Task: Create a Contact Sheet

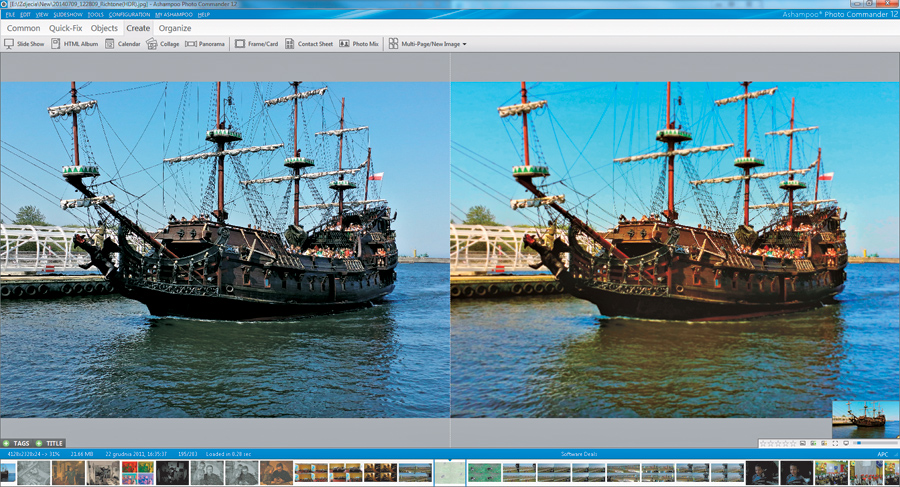Action: 308,44
